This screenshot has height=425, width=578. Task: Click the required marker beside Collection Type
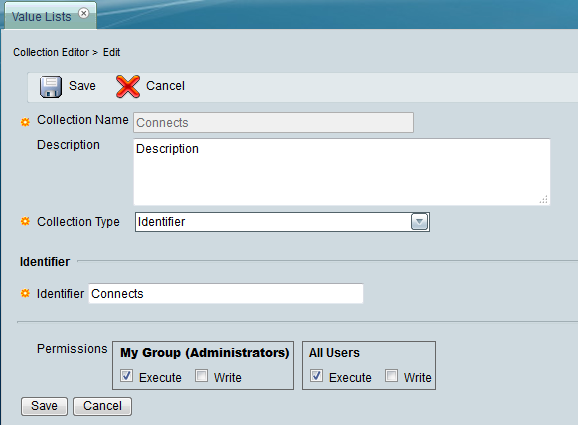[25, 221]
